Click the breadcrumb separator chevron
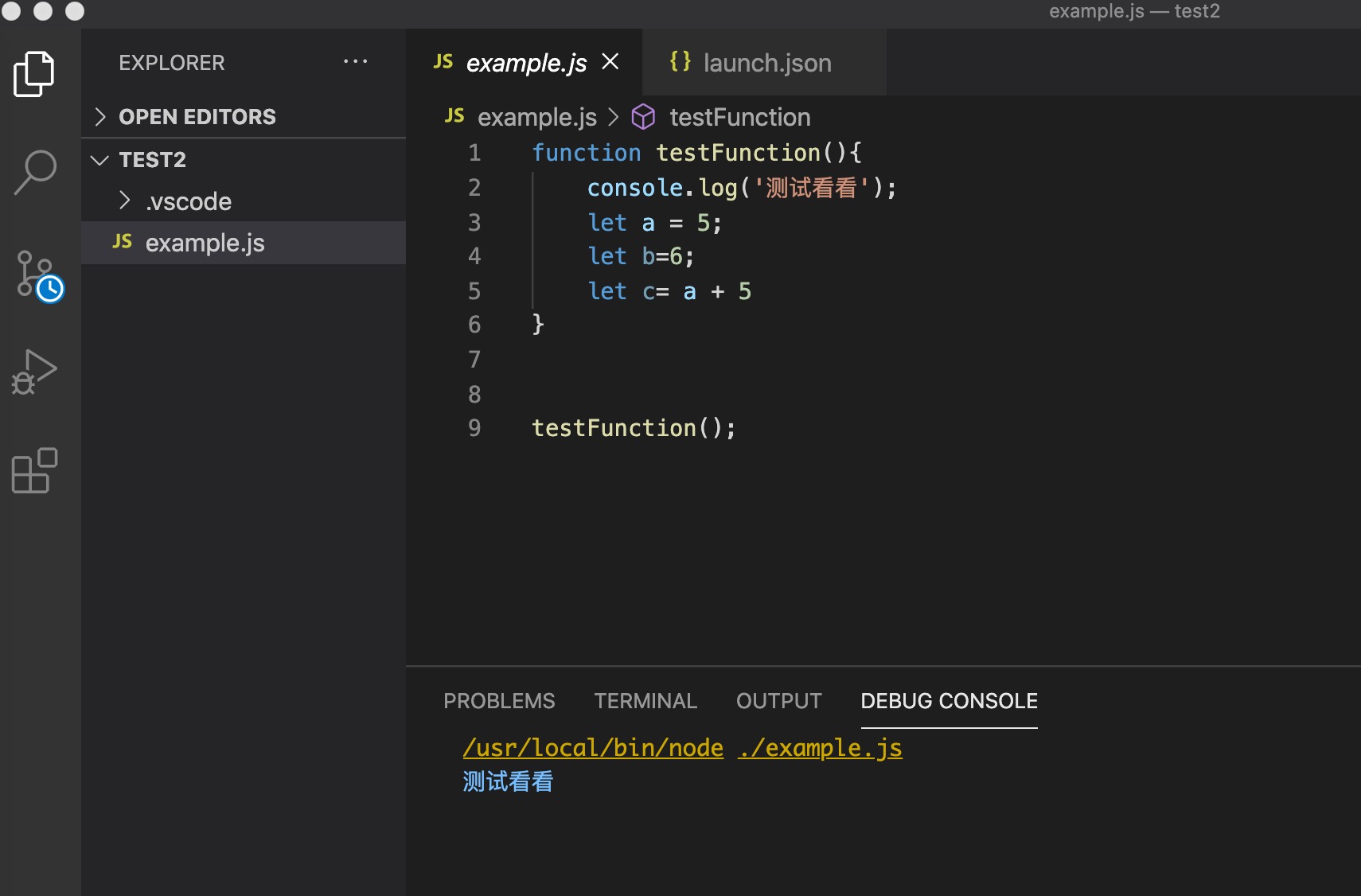Image resolution: width=1361 pixels, height=896 pixels. click(x=614, y=117)
